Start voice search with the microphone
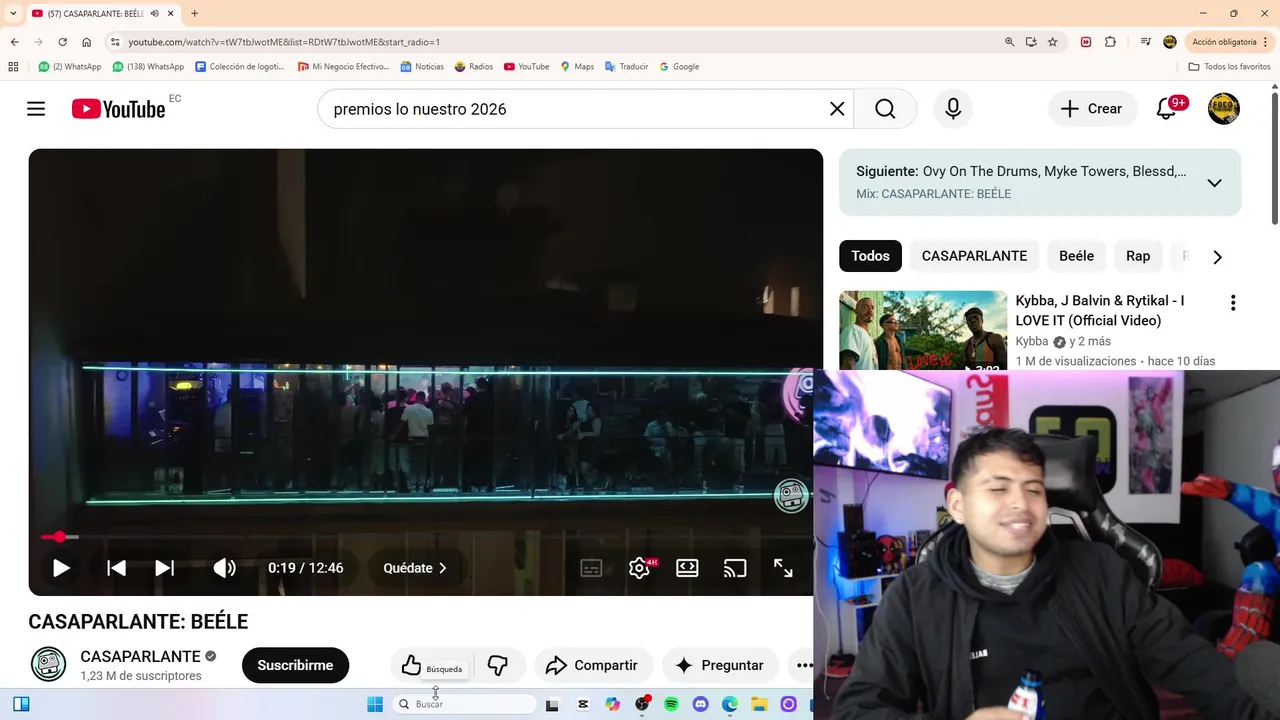Screen dimensions: 1280x720 [x=953, y=109]
